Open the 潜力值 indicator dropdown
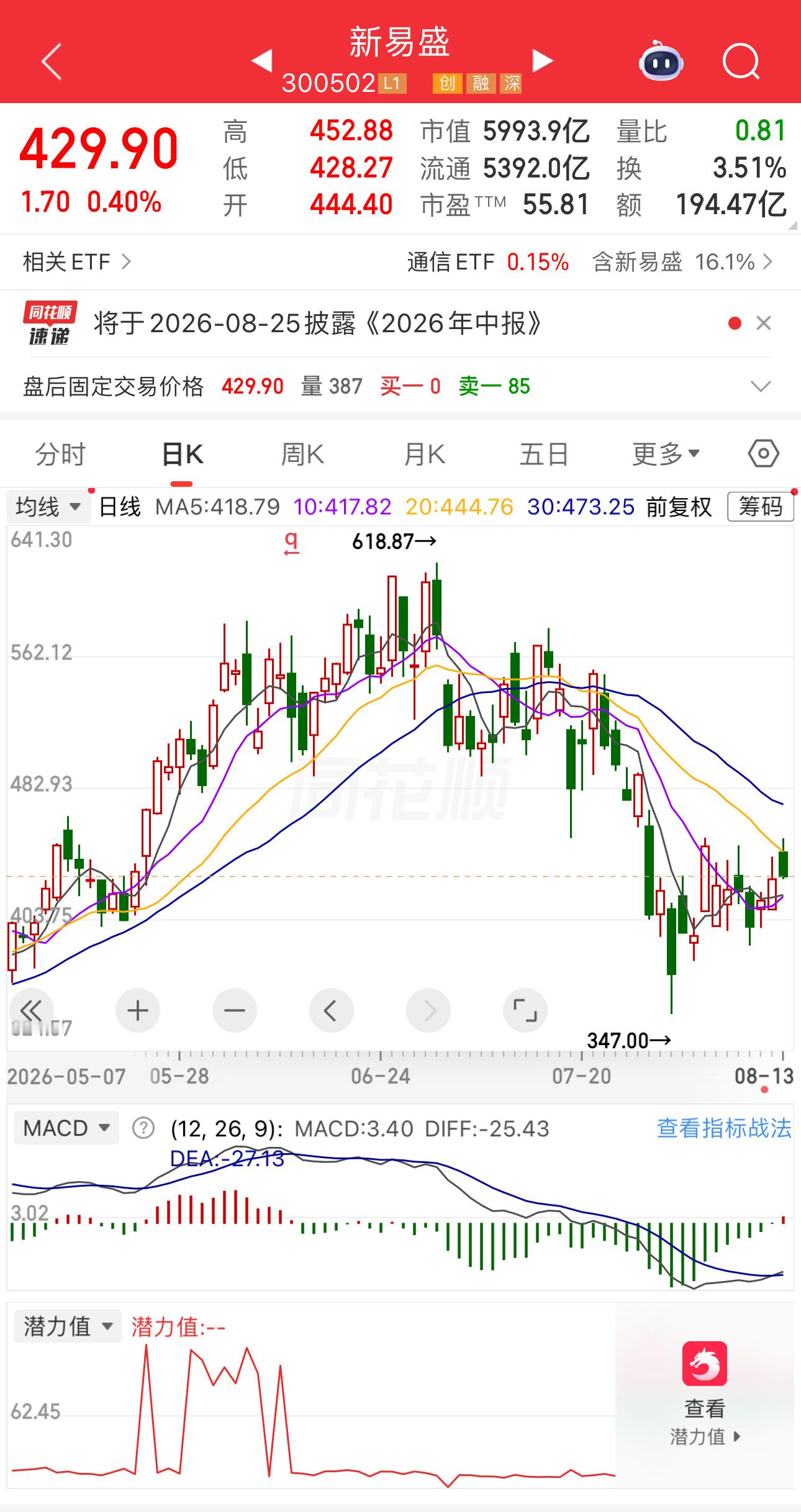The height and width of the screenshot is (1512, 801). [68, 1327]
